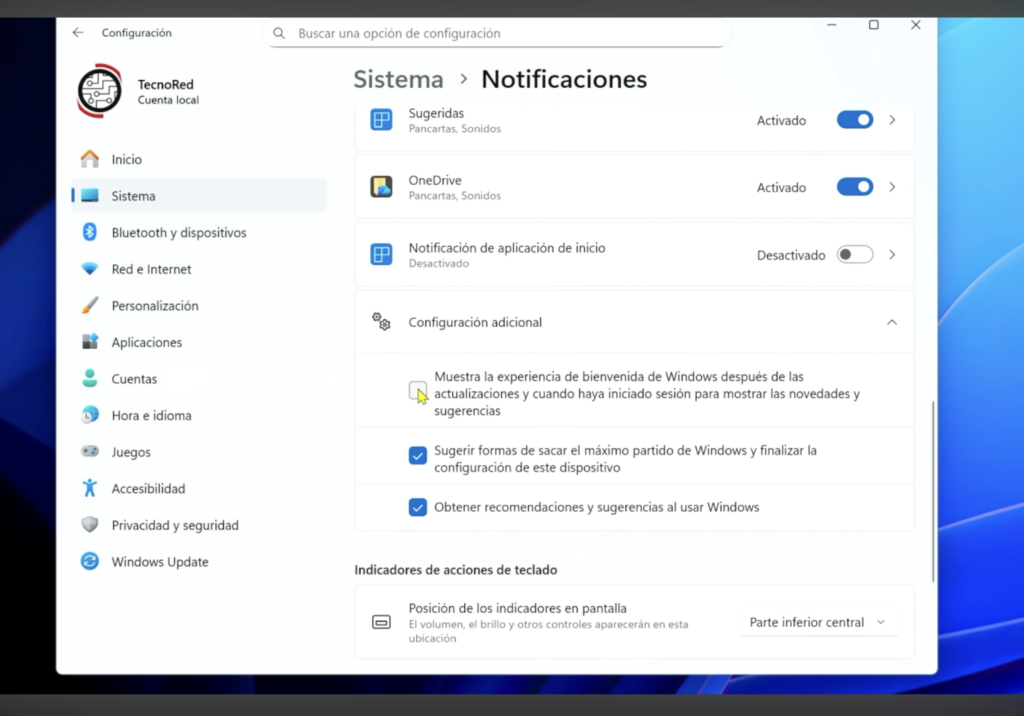Screen dimensions: 1024x716
Task: Uncheck Sugerir formas de sacar el máximo partido
Action: click(417, 455)
